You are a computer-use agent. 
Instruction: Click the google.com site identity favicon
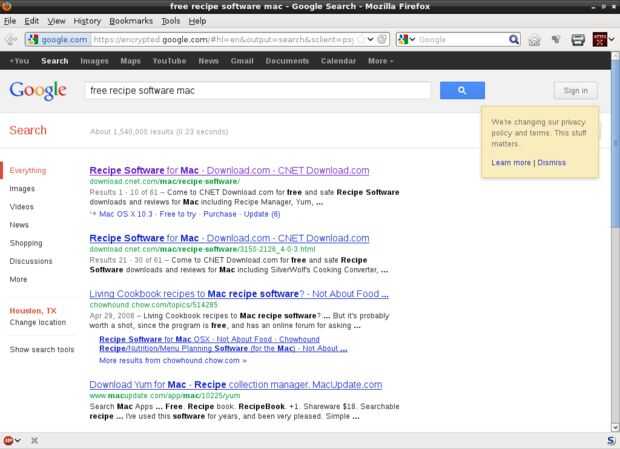click(33, 40)
